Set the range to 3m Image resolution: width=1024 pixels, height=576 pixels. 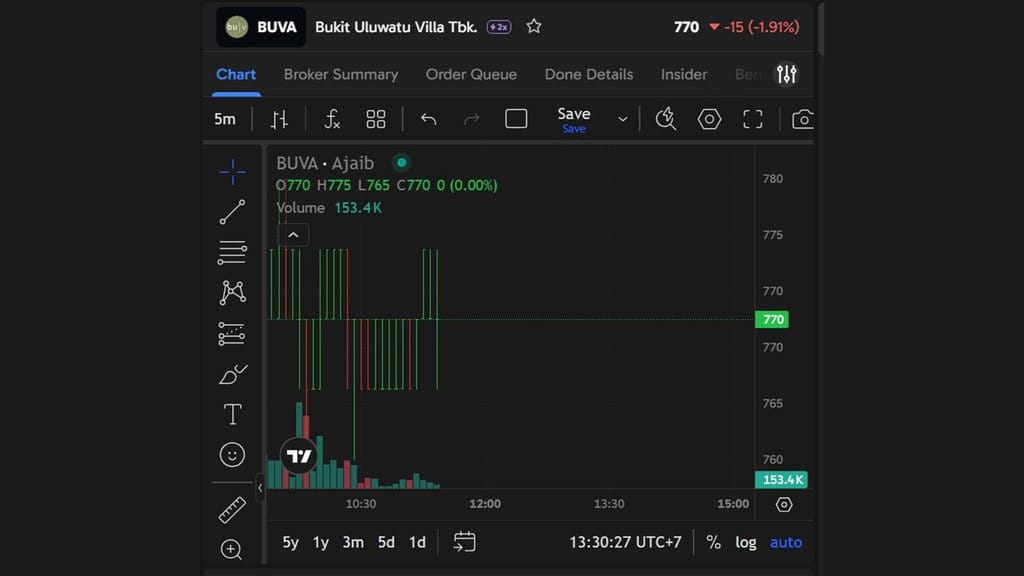point(353,542)
